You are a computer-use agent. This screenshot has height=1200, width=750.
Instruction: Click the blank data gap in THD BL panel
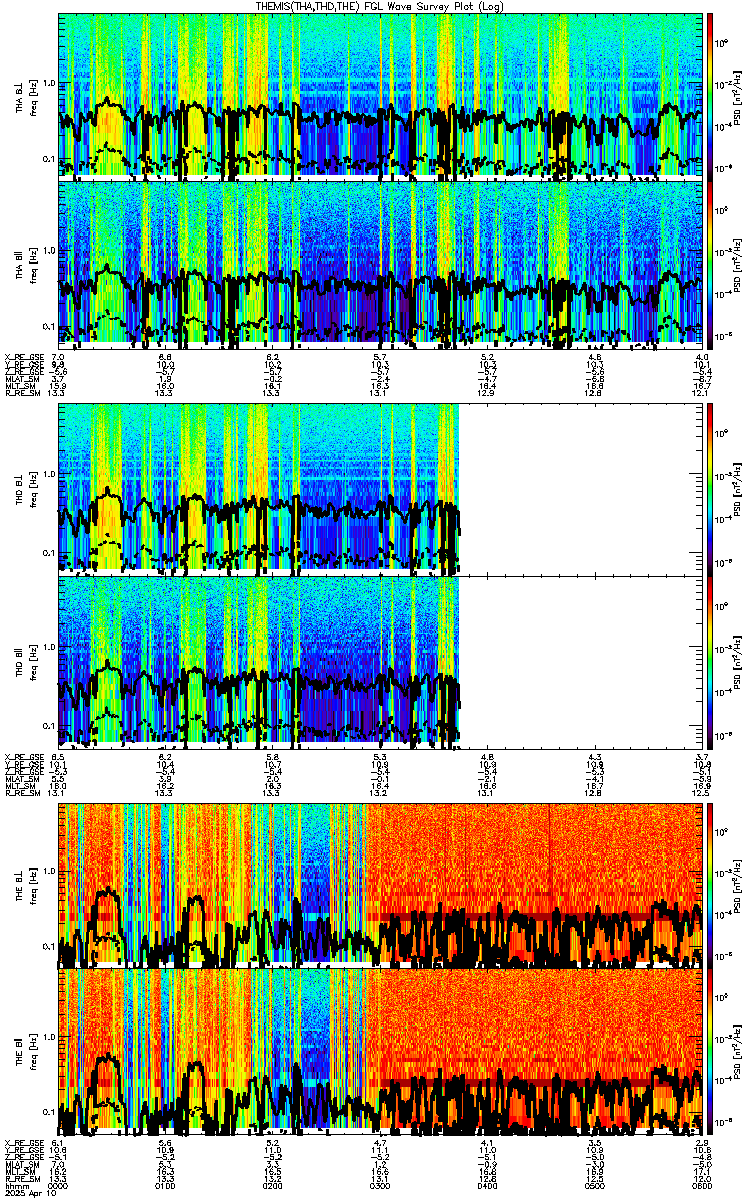[x=581, y=488]
